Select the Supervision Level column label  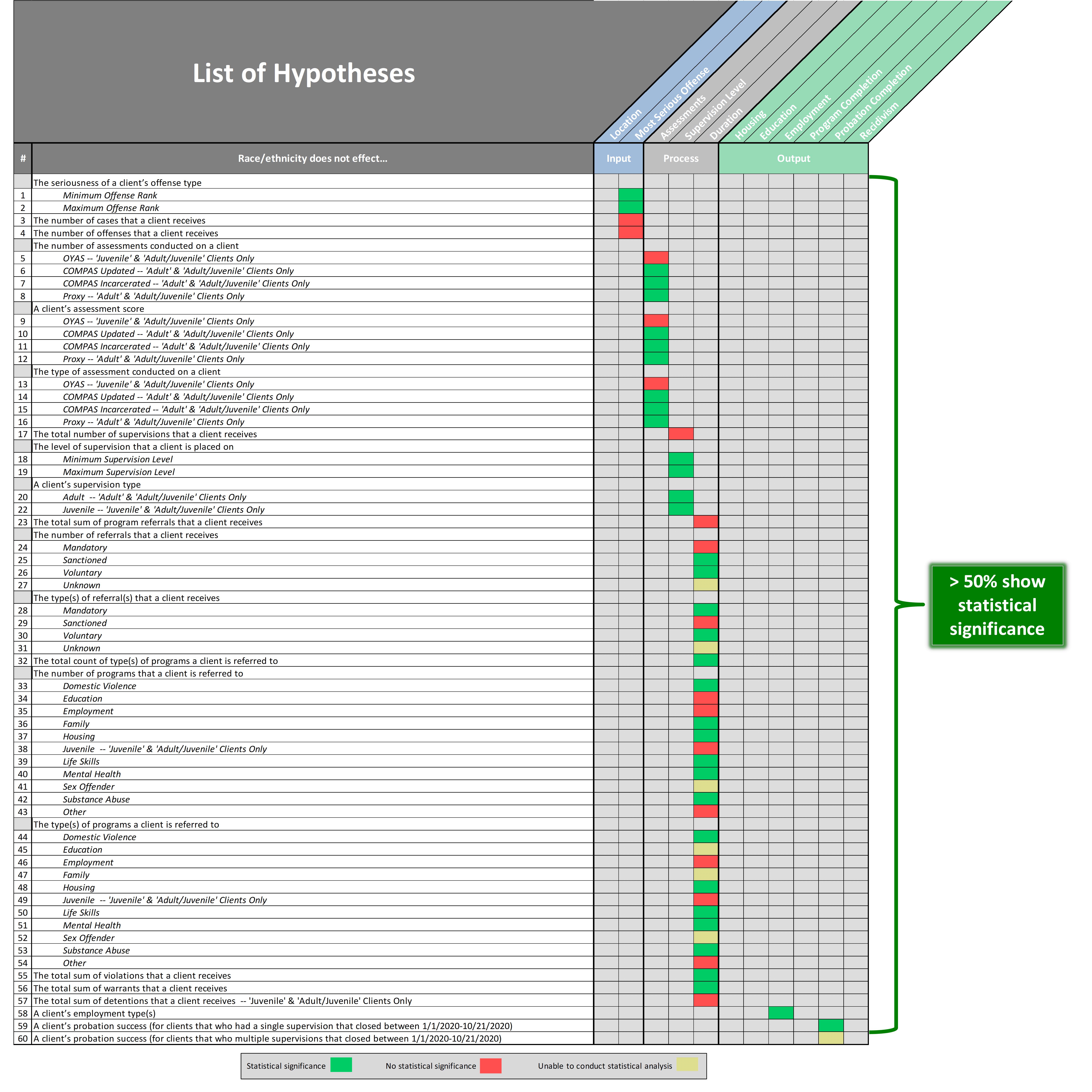pyautogui.click(x=716, y=110)
